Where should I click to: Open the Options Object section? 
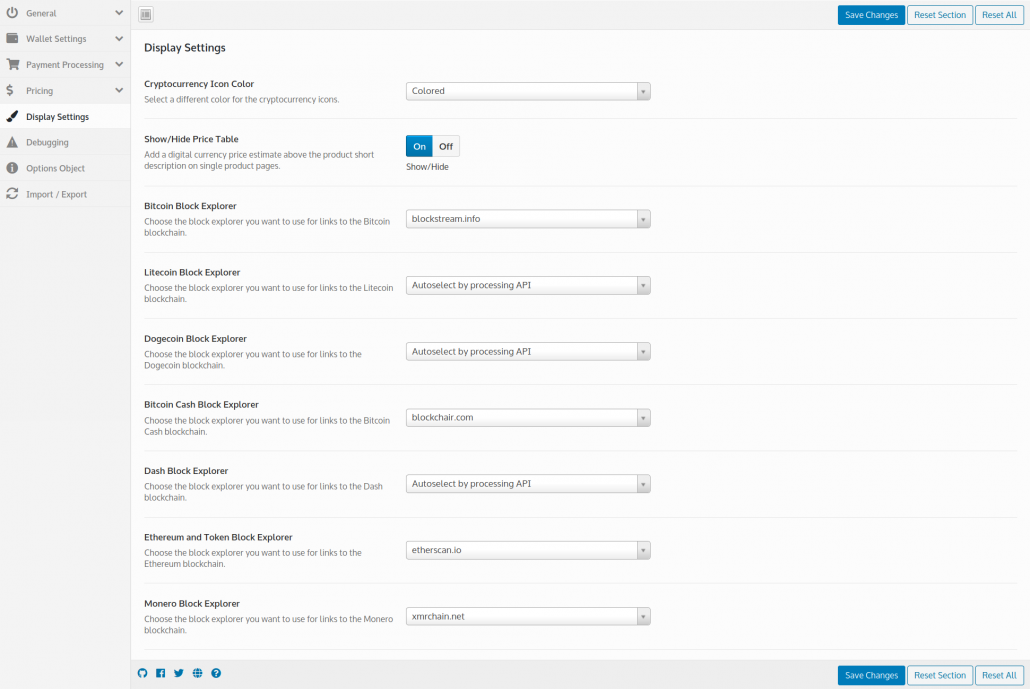pos(65,168)
